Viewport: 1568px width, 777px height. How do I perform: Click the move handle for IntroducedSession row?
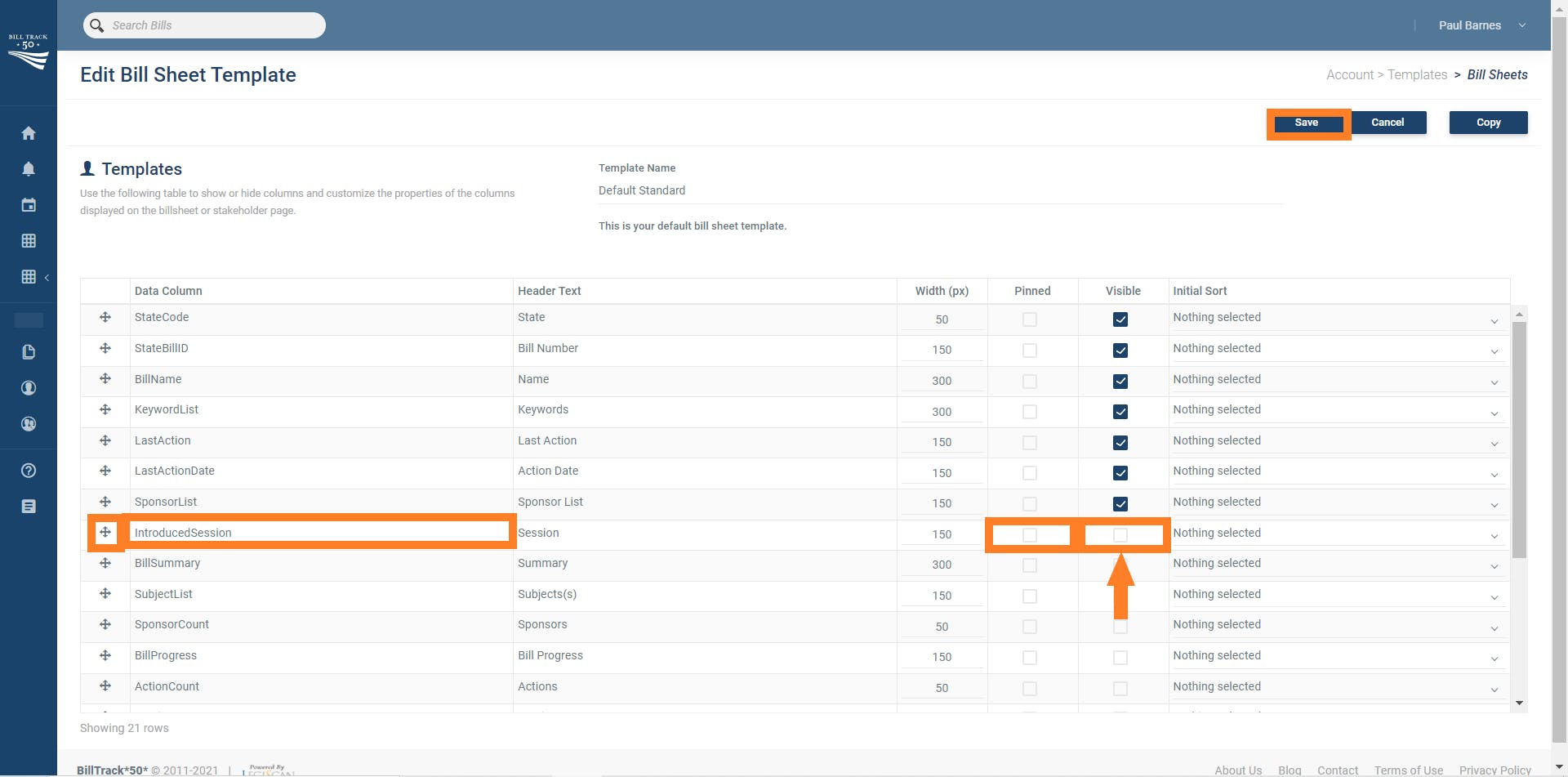(x=105, y=533)
